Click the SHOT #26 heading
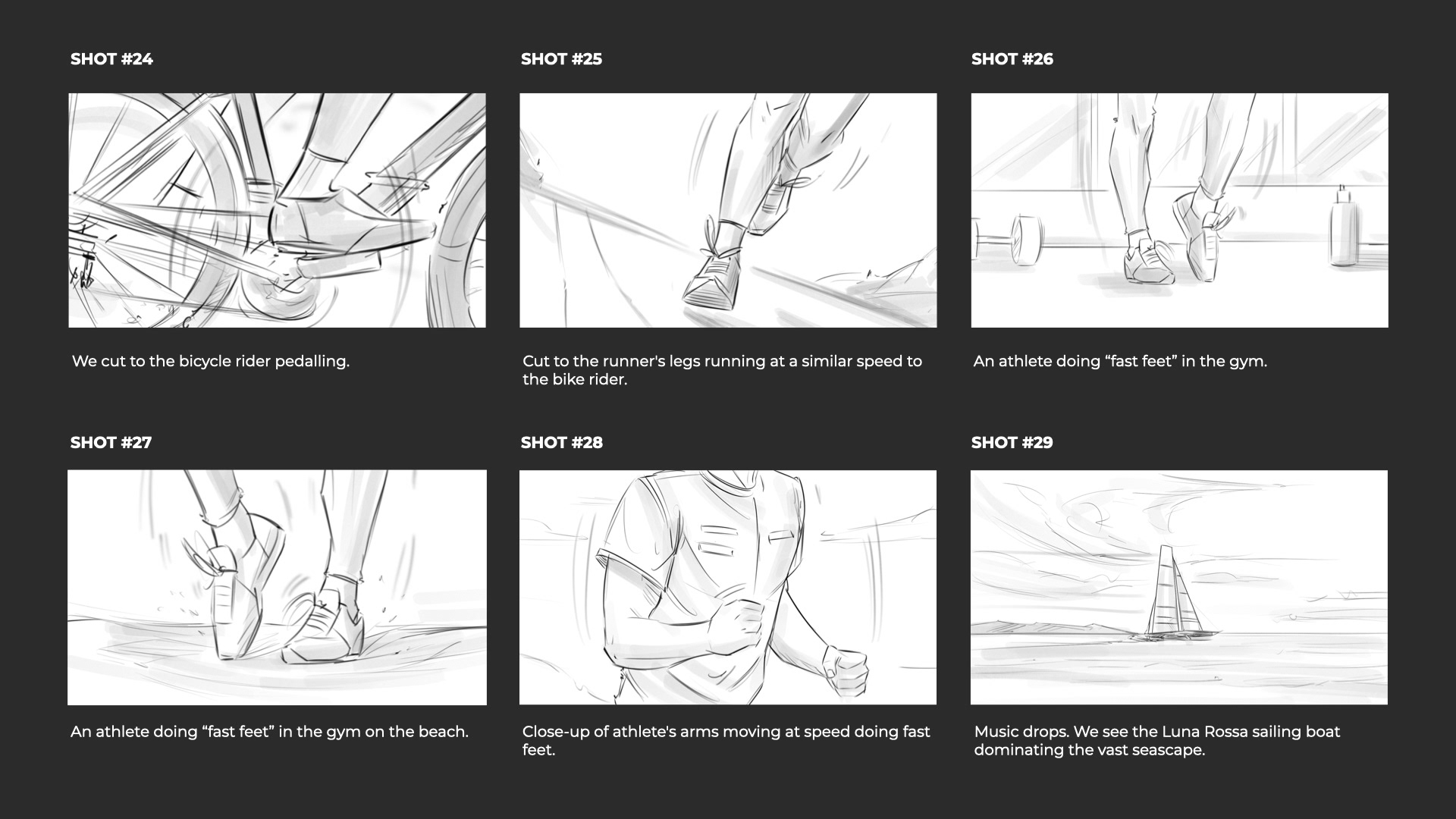The image size is (1456, 819). tap(1012, 59)
